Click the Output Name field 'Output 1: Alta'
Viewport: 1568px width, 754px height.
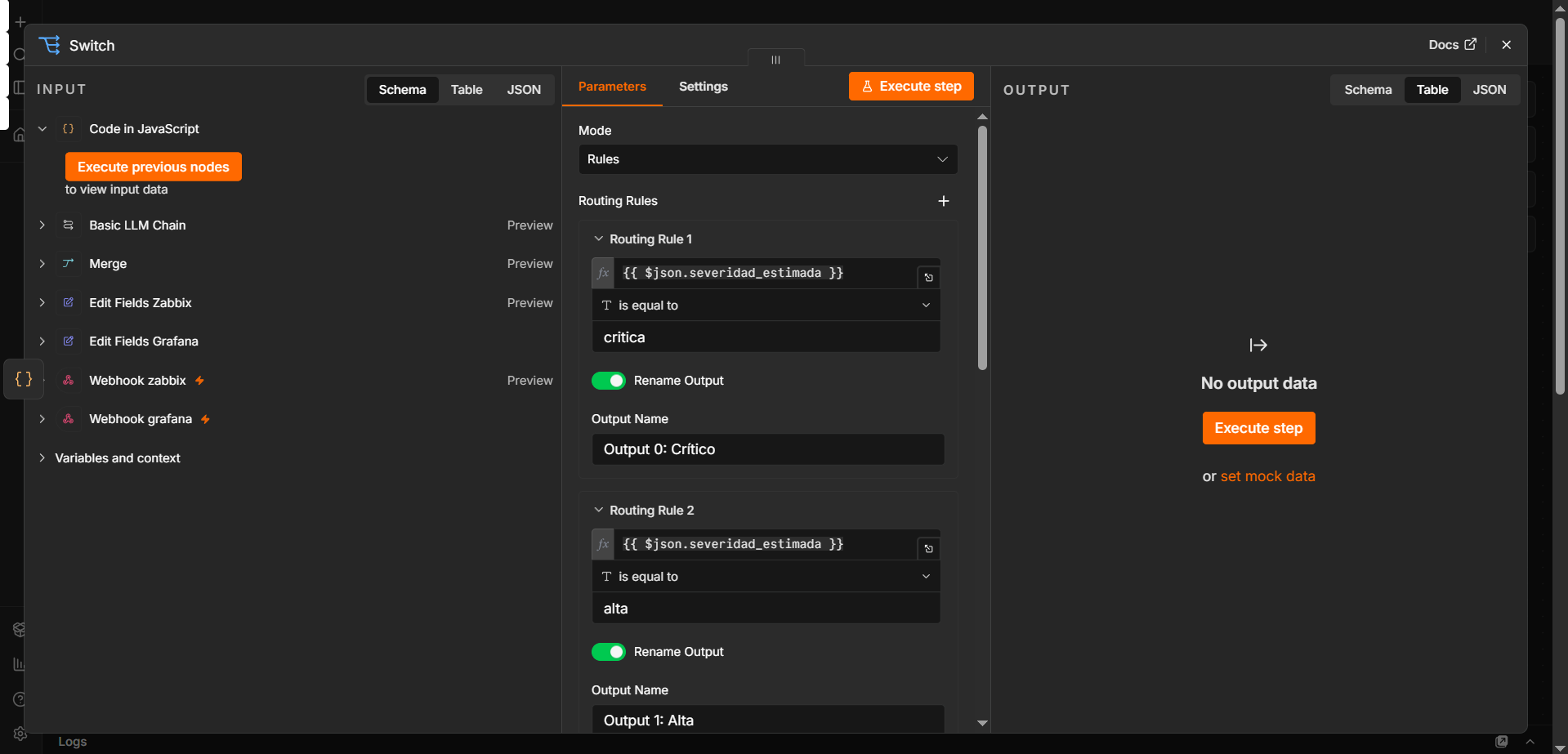click(x=767, y=720)
